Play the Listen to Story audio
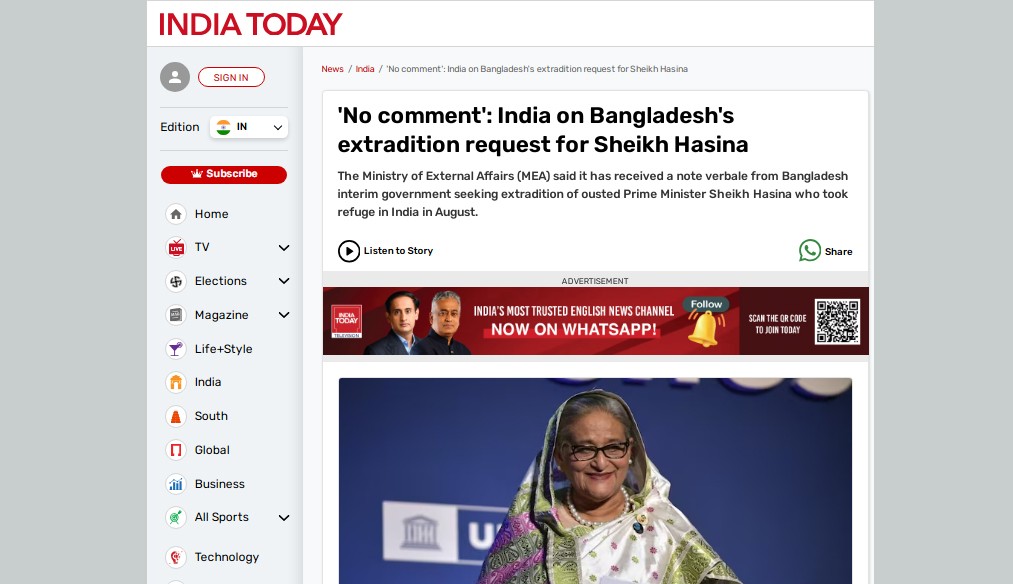The height and width of the screenshot is (584, 1013). point(349,251)
